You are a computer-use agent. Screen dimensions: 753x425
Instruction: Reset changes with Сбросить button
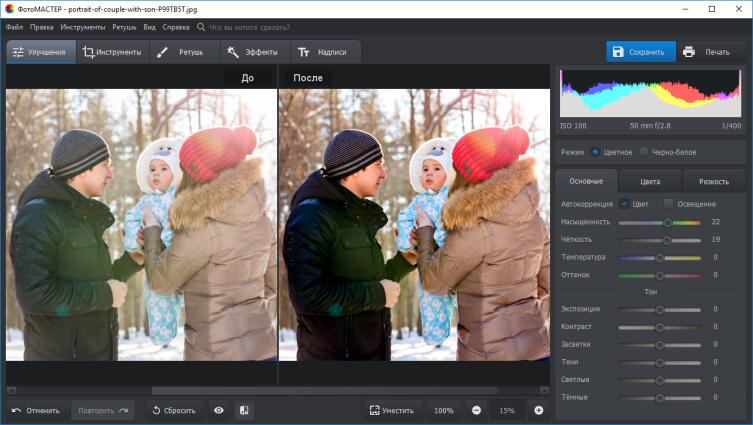pyautogui.click(x=173, y=410)
